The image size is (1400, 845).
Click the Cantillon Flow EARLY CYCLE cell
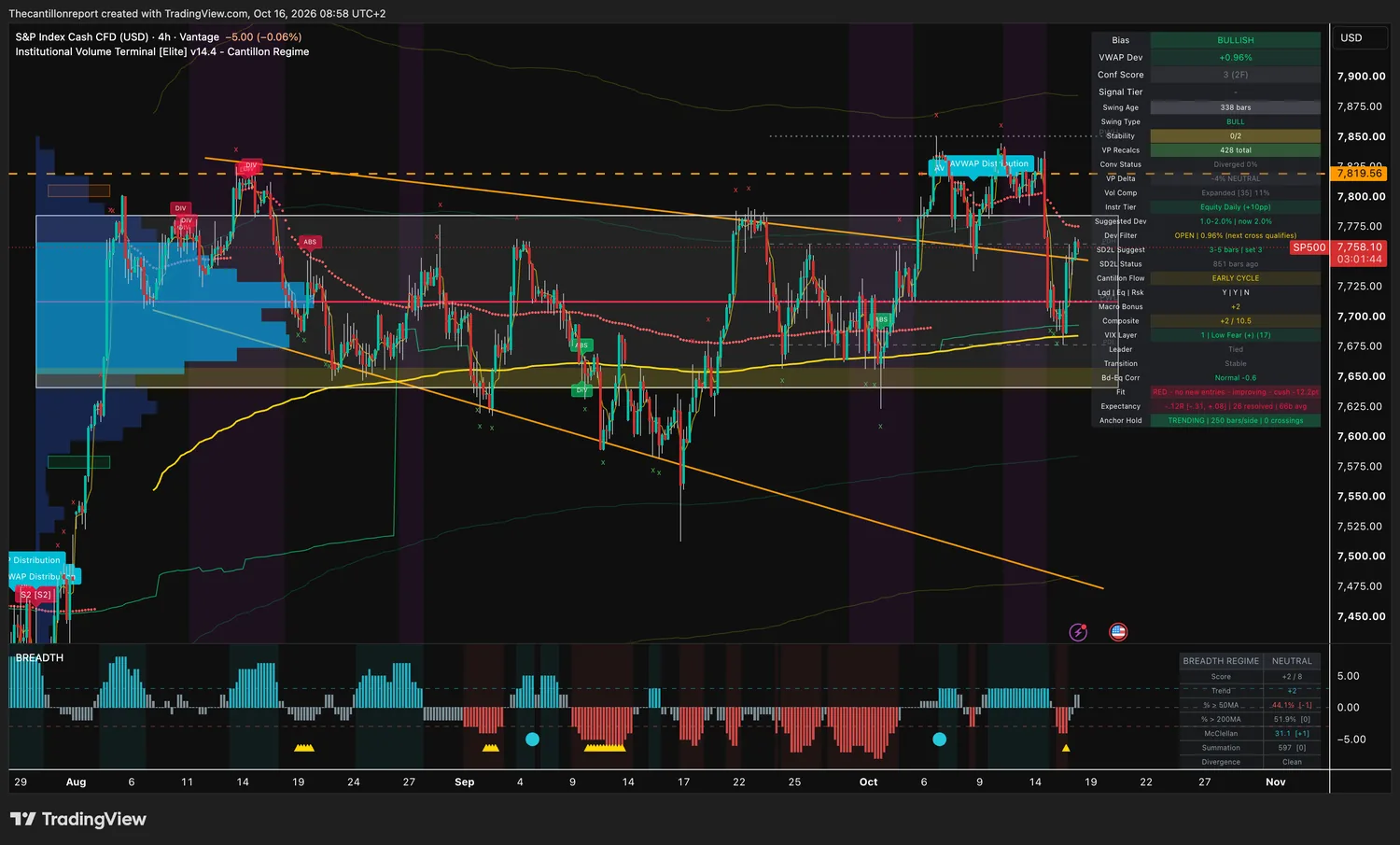1235,278
